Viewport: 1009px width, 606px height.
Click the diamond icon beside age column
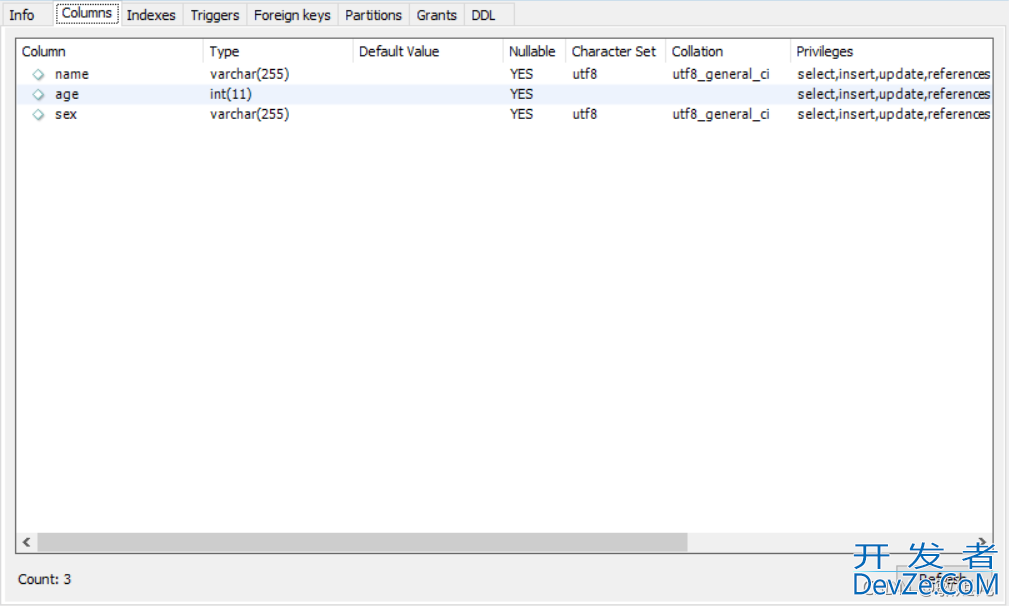[39, 95]
